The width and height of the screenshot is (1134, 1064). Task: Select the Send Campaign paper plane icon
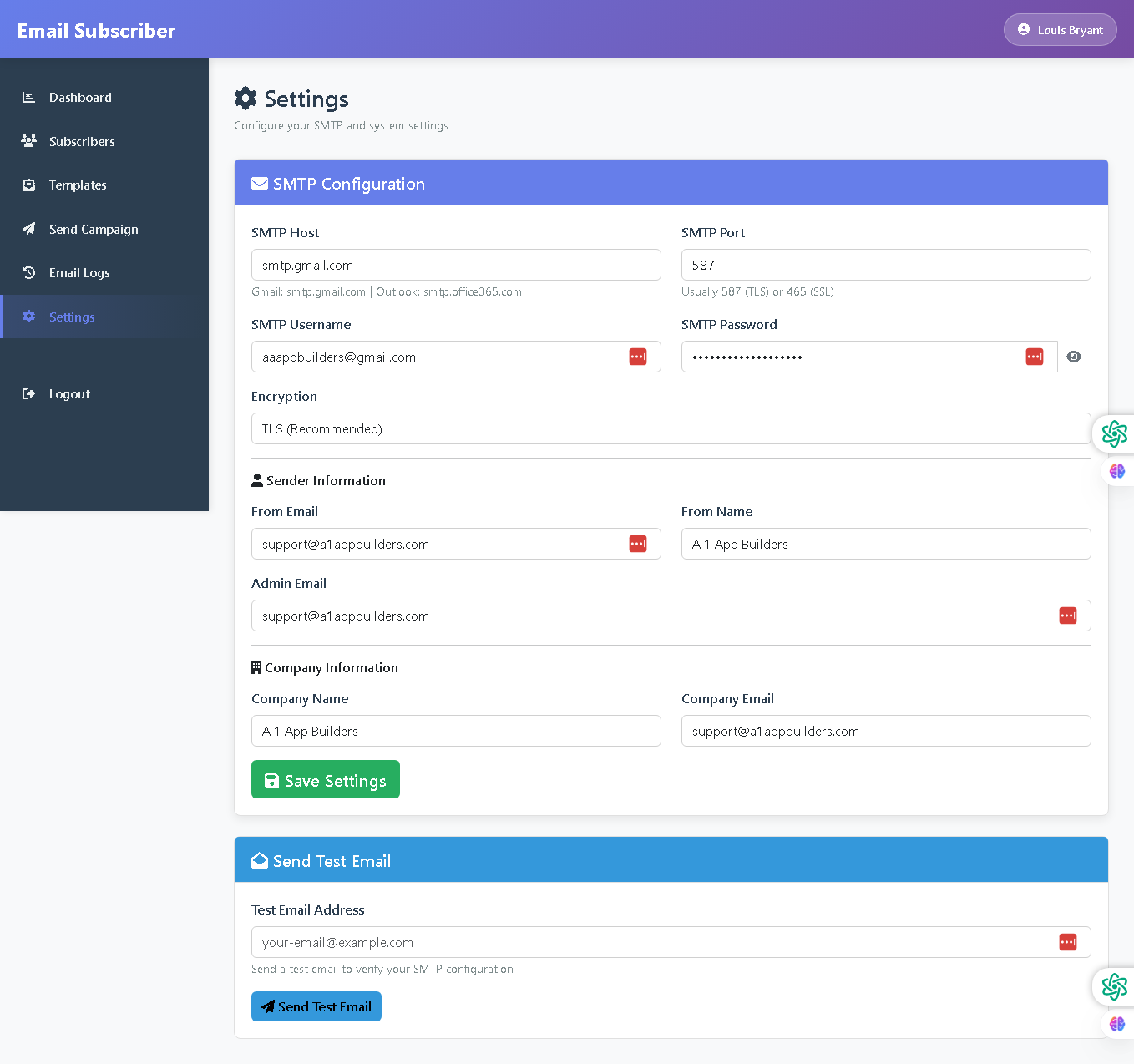28,229
